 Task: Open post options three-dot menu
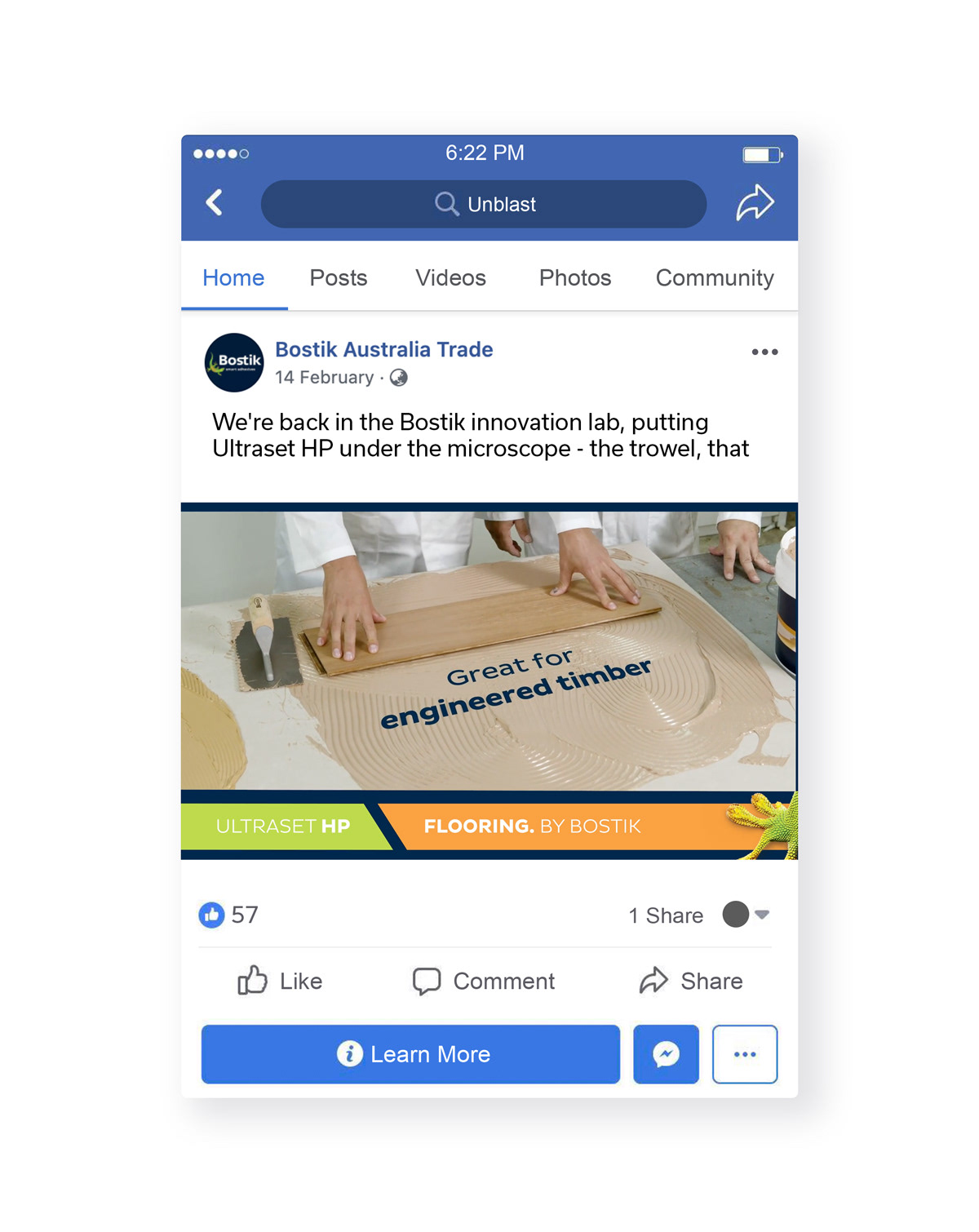764,352
